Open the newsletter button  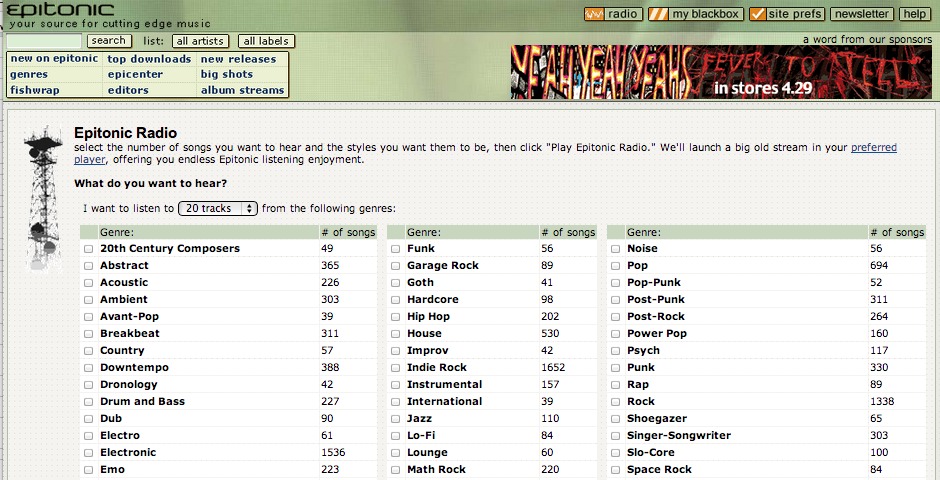(x=862, y=14)
